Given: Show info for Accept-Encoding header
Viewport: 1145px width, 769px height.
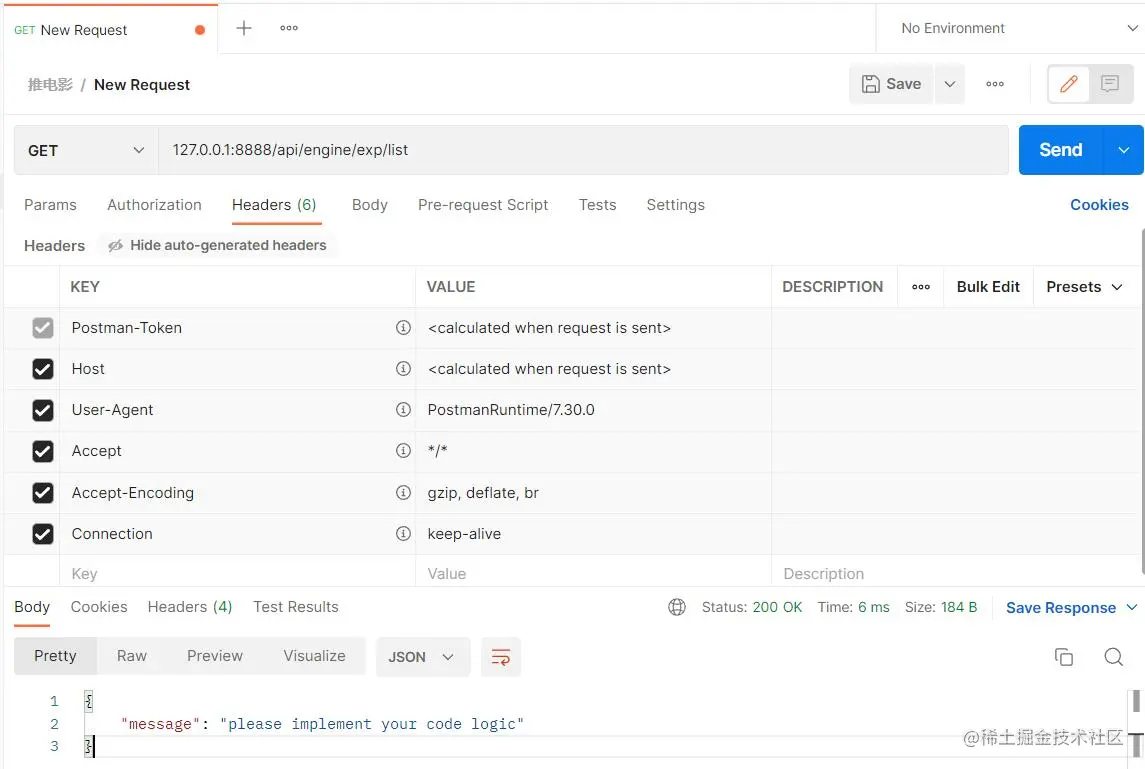Looking at the screenshot, I should pos(403,493).
